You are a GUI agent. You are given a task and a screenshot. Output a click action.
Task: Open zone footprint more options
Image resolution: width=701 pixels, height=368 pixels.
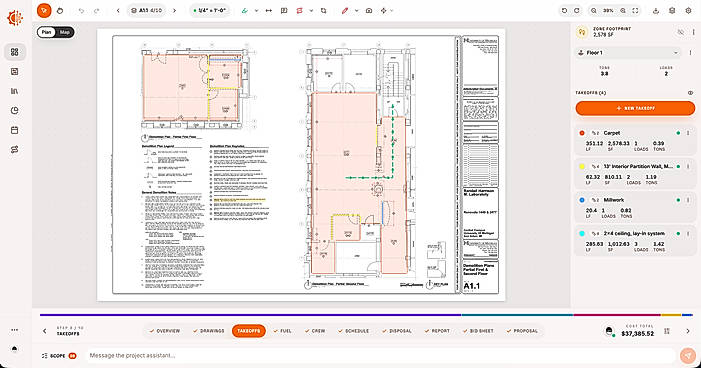[693, 32]
